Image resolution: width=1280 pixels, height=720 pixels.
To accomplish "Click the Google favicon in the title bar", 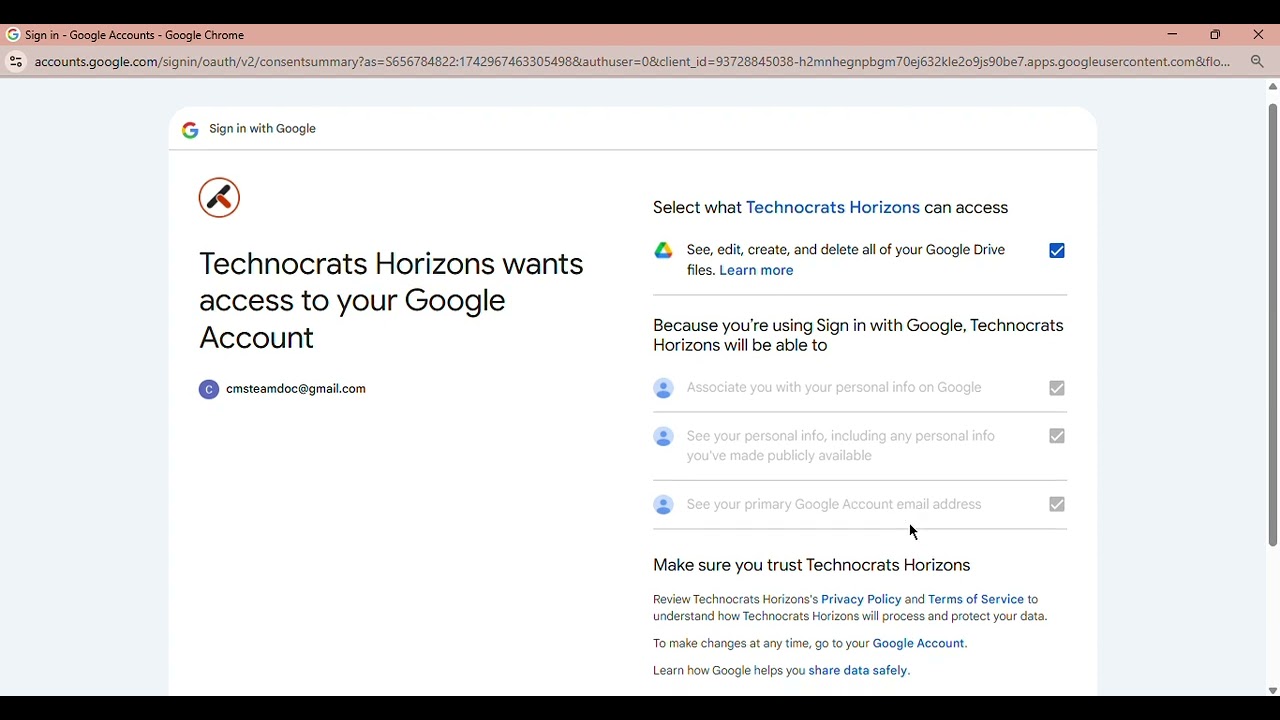I will point(13,35).
